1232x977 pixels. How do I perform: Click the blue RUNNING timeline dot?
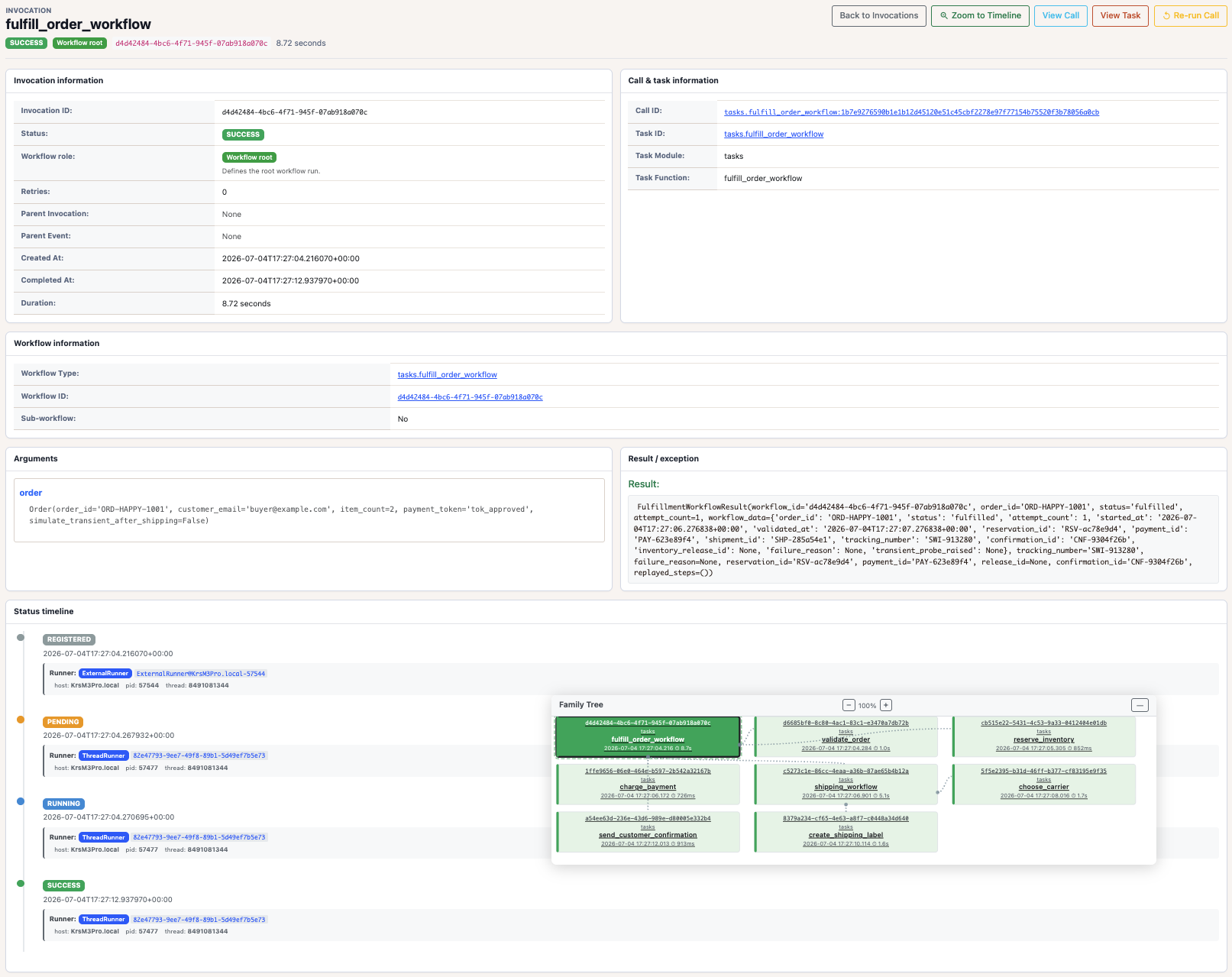click(21, 801)
